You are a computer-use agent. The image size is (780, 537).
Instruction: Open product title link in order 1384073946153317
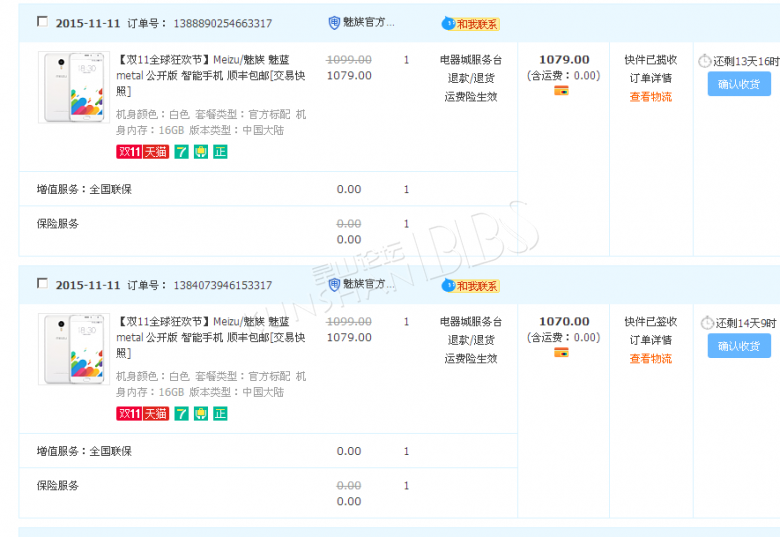(211, 337)
